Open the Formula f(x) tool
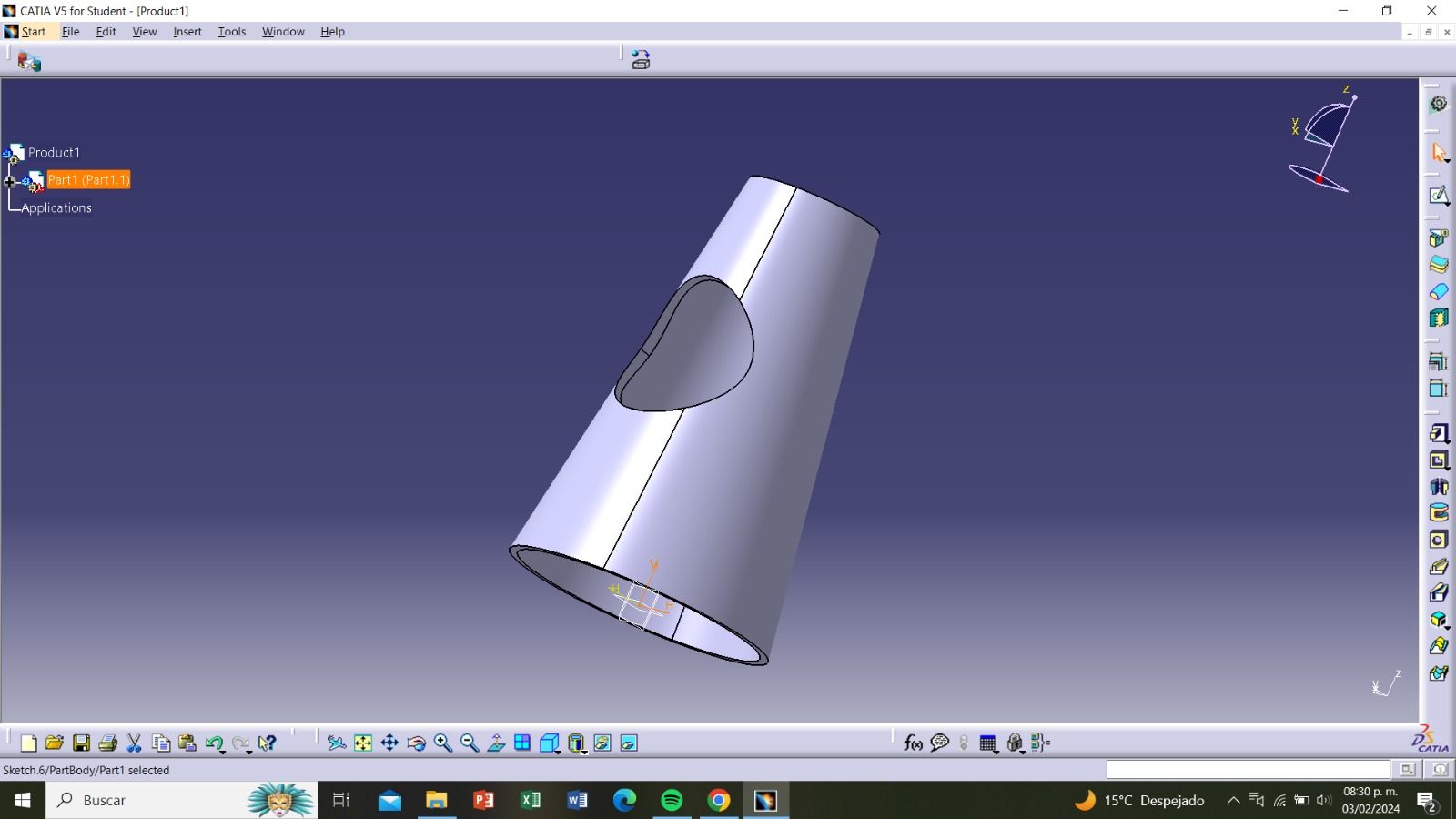Screen dimensions: 1456x819 [x=913, y=743]
